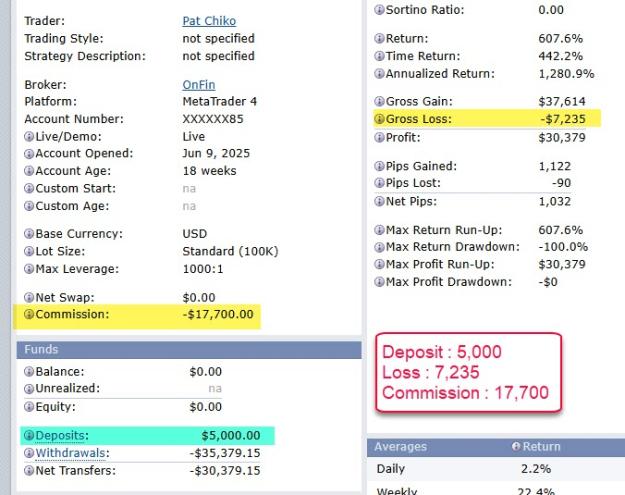Click info icon beside Account Age
The width and height of the screenshot is (625, 495).
click(x=29, y=171)
